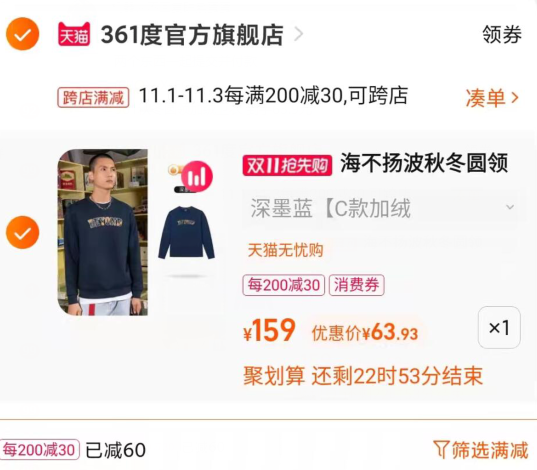Click the 消费券 coupon tag

coord(357,285)
